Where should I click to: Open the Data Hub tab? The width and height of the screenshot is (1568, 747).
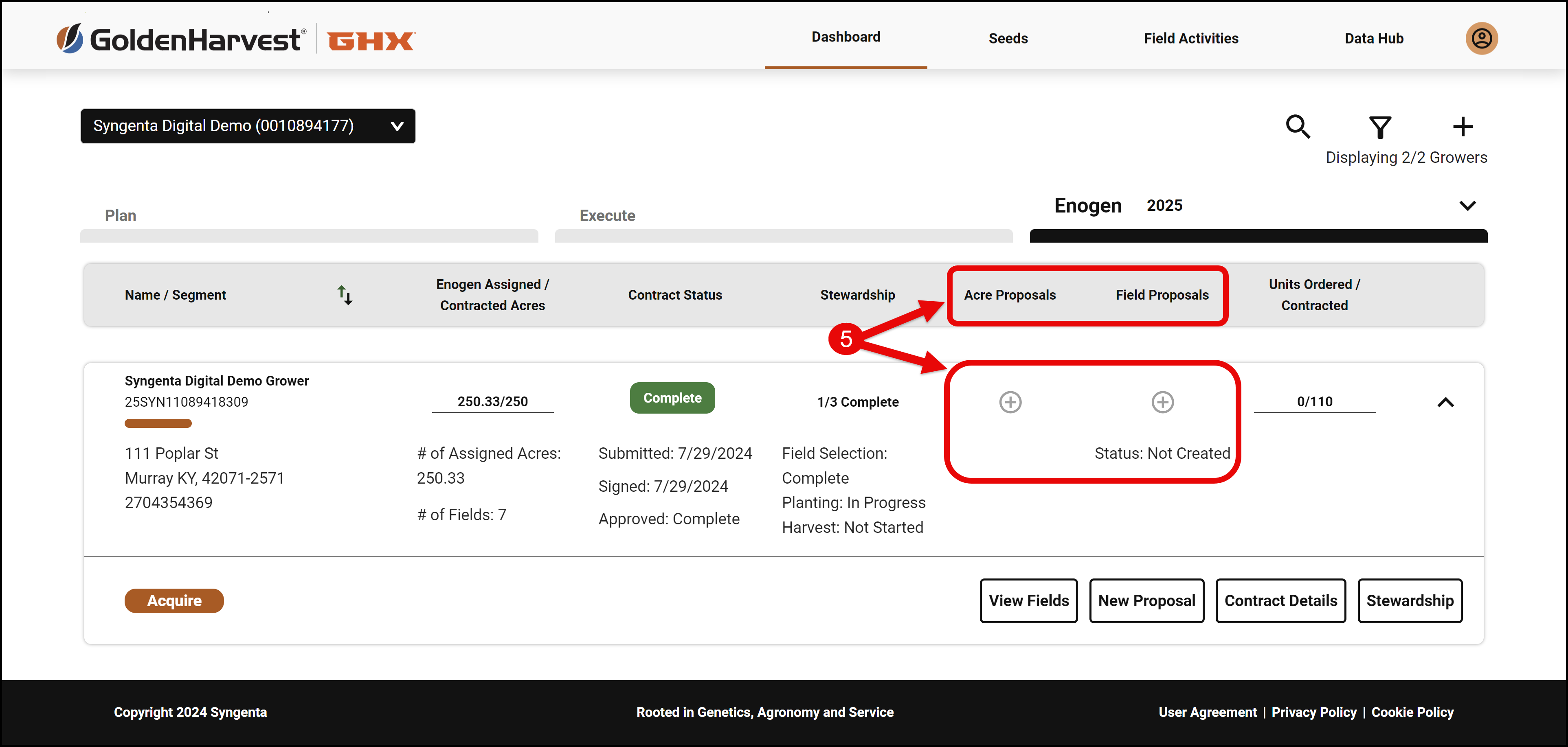1373,38
